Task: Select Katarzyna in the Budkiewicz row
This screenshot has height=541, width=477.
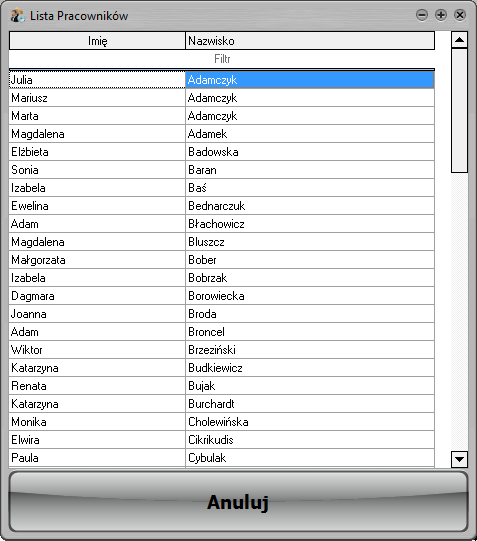Action: click(x=97, y=368)
